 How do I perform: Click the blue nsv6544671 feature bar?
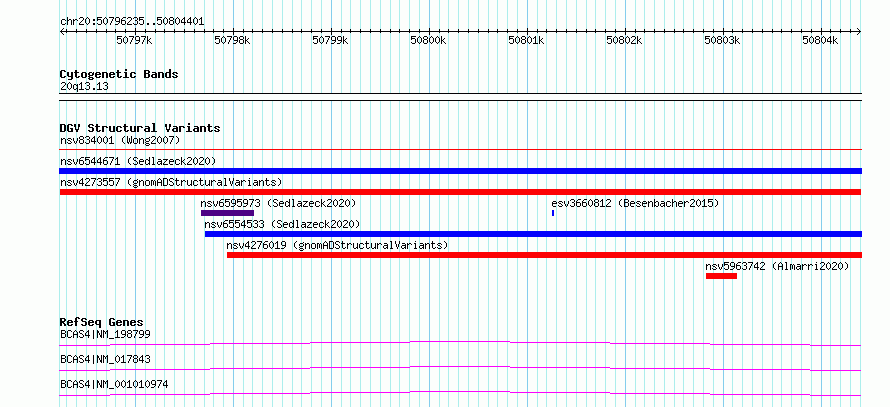460,171
